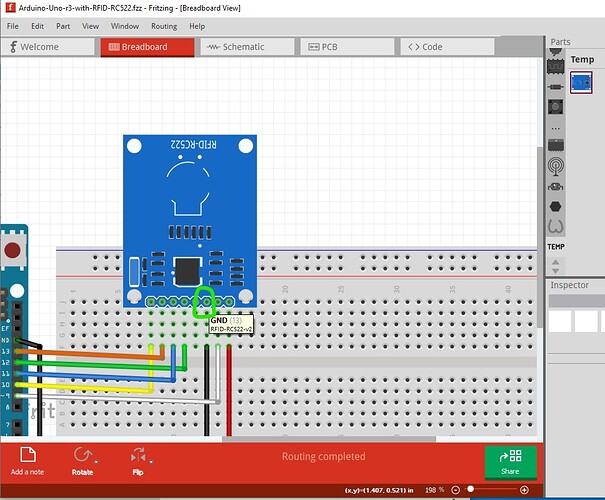
Task: Select the Breadboard view tab
Action: [x=147, y=47]
